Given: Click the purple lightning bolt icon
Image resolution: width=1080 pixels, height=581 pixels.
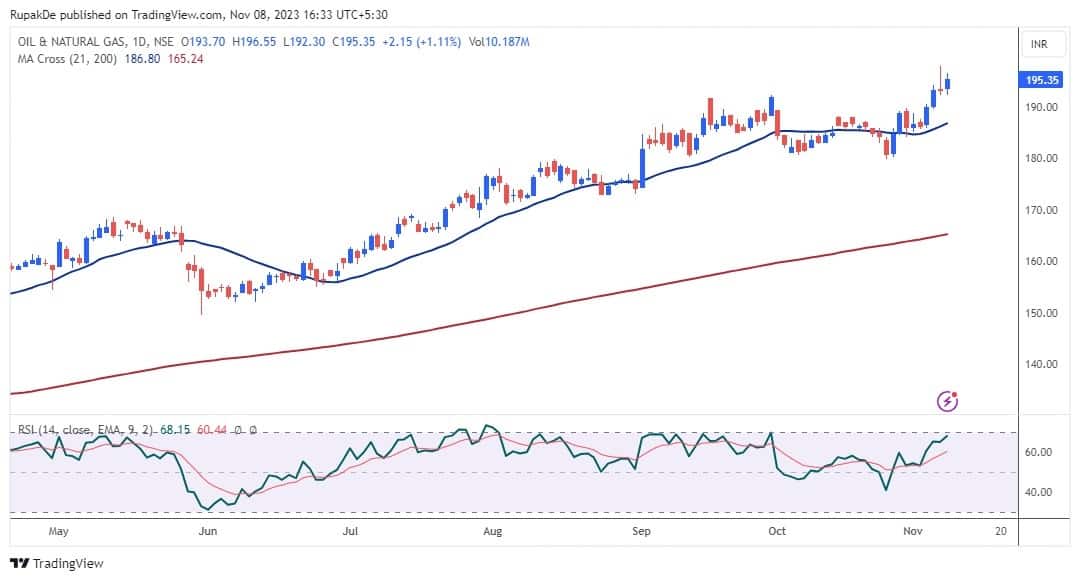Looking at the screenshot, I should tap(948, 401).
